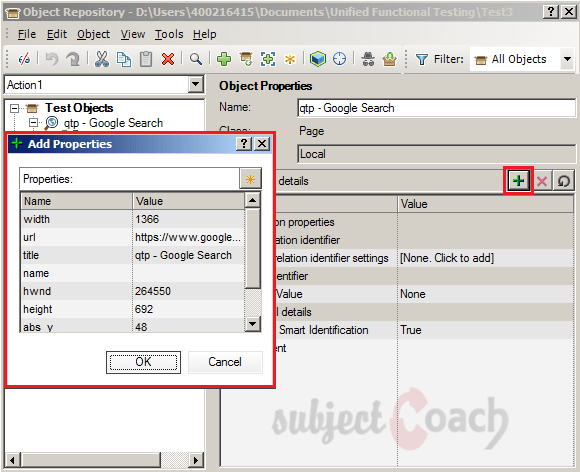Click OK in Add Properties dialog

point(143,362)
